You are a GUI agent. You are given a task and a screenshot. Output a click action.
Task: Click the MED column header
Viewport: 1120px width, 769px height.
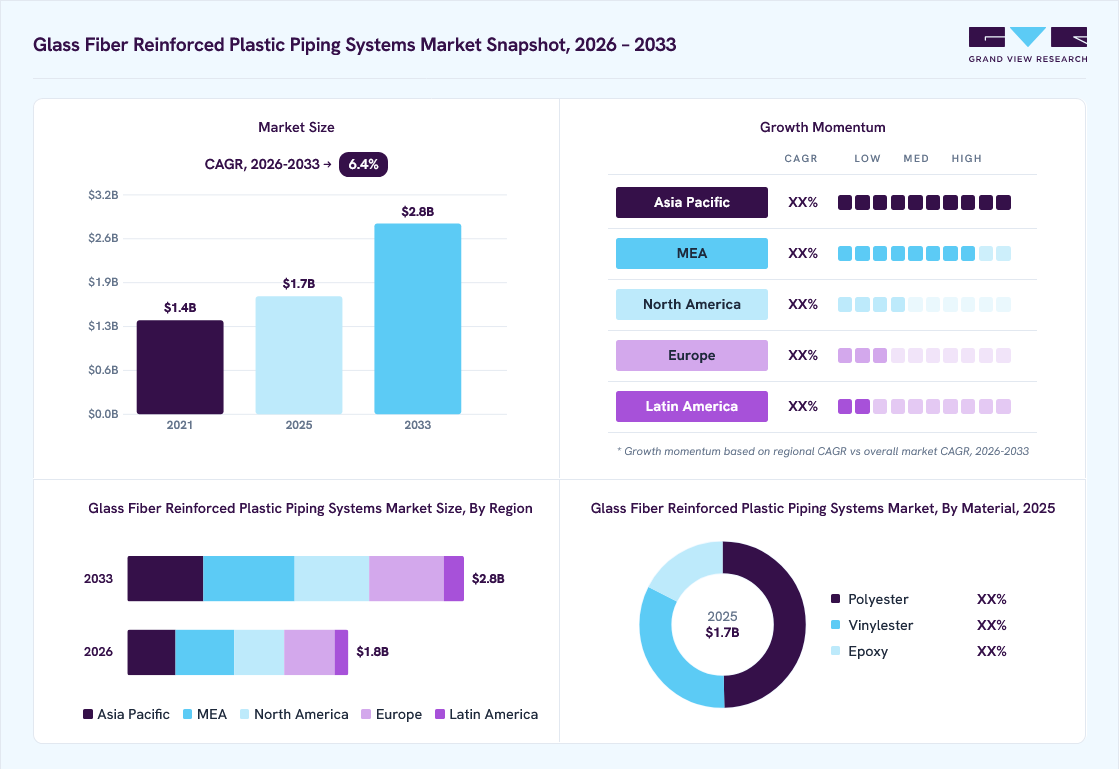[916, 159]
